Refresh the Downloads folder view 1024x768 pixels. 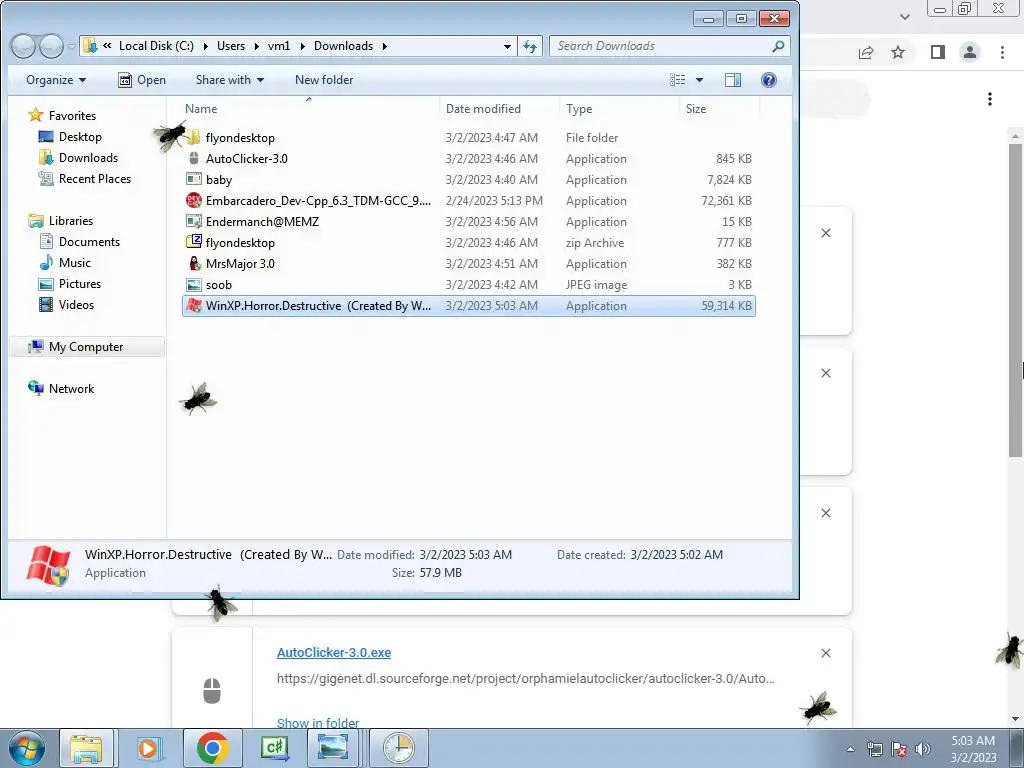(x=530, y=46)
